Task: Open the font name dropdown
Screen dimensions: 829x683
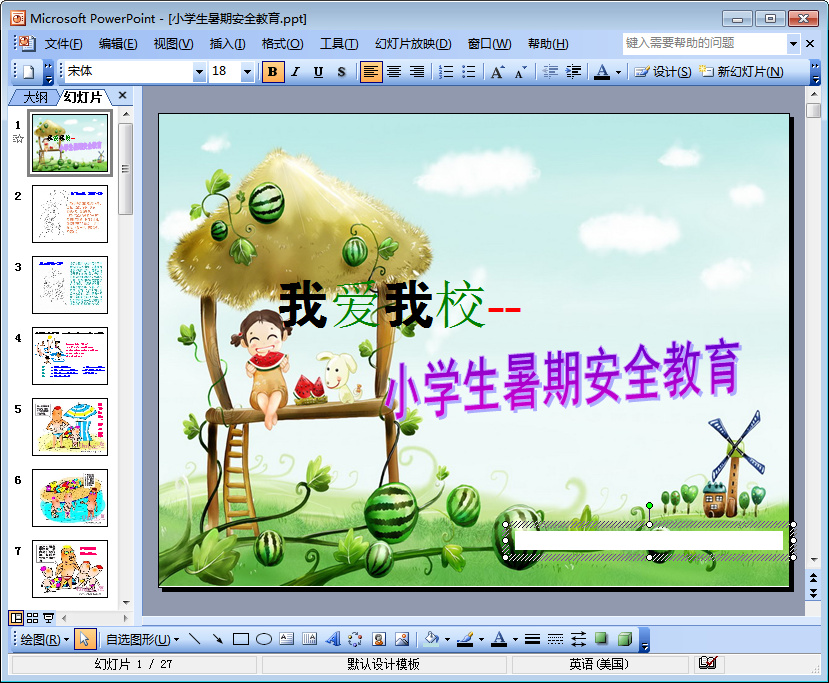Action: click(x=199, y=72)
